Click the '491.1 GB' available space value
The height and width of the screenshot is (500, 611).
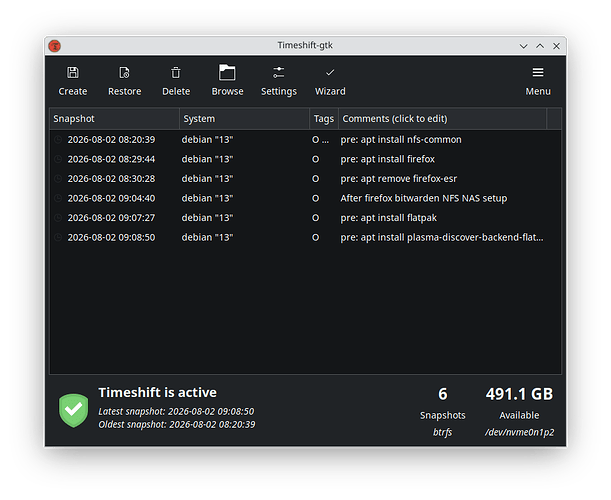pos(519,394)
